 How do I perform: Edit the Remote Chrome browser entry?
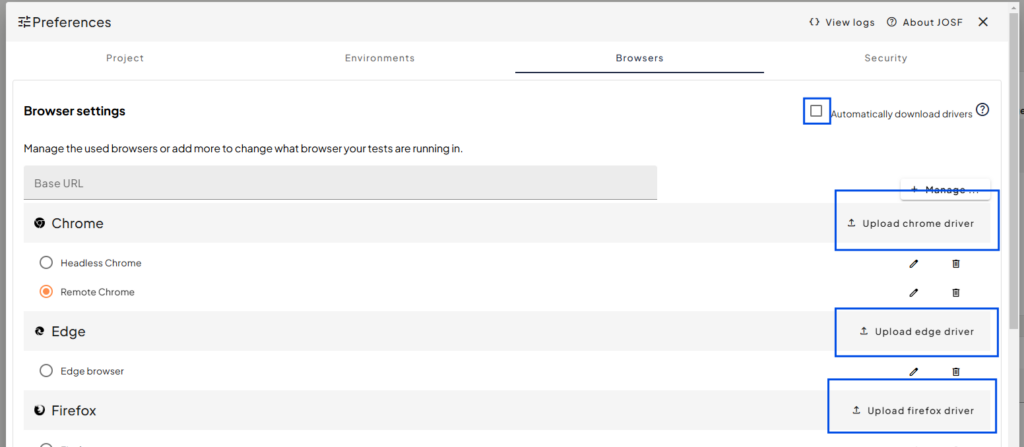click(x=913, y=292)
